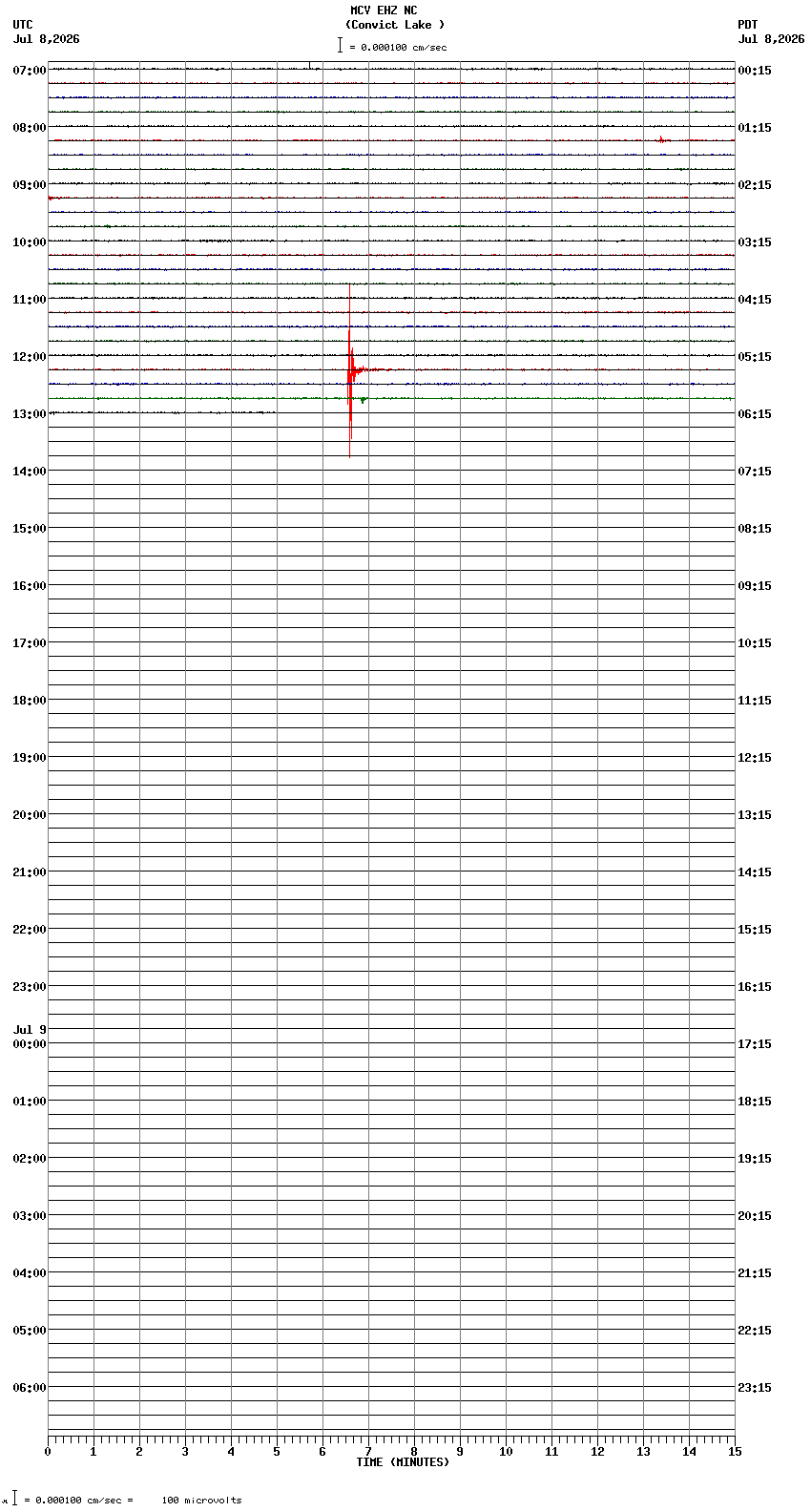Click the 07:00 UTC row label

[x=30, y=71]
